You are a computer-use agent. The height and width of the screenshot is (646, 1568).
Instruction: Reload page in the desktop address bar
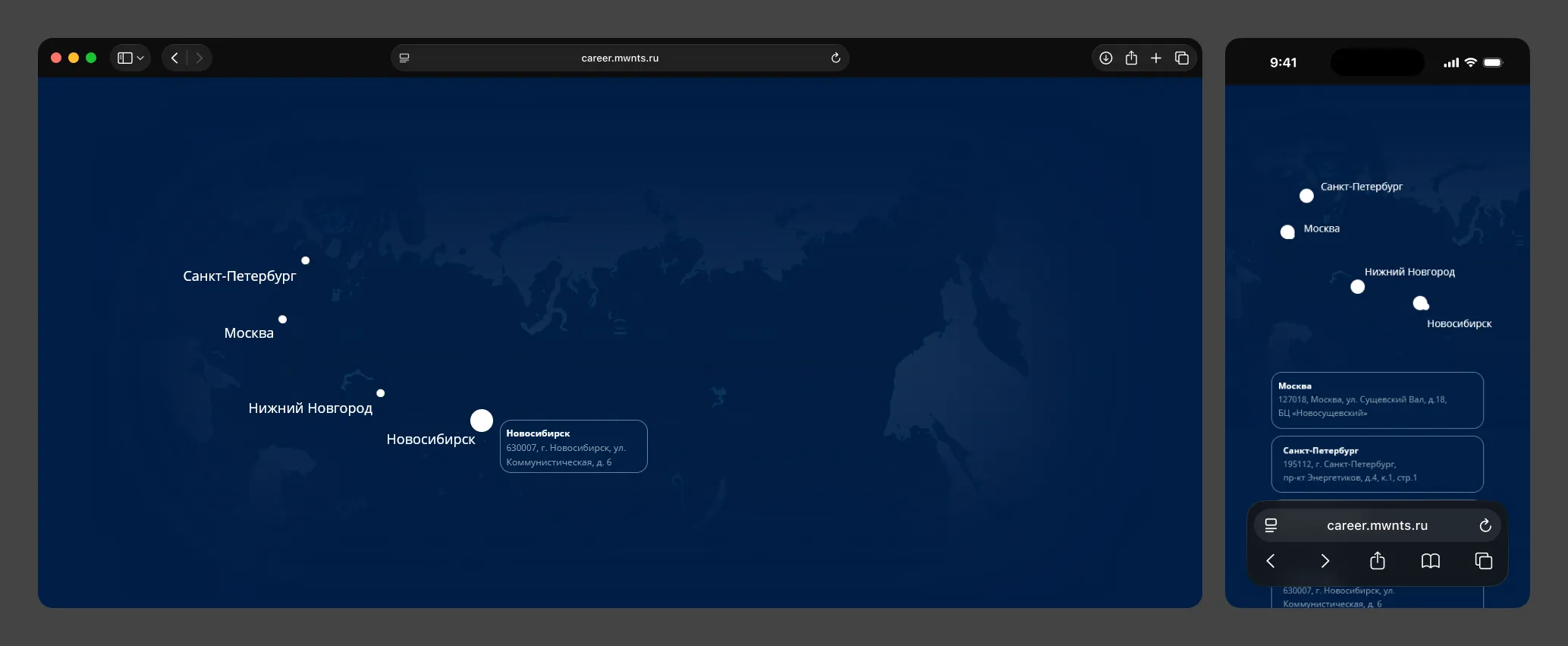pos(835,58)
